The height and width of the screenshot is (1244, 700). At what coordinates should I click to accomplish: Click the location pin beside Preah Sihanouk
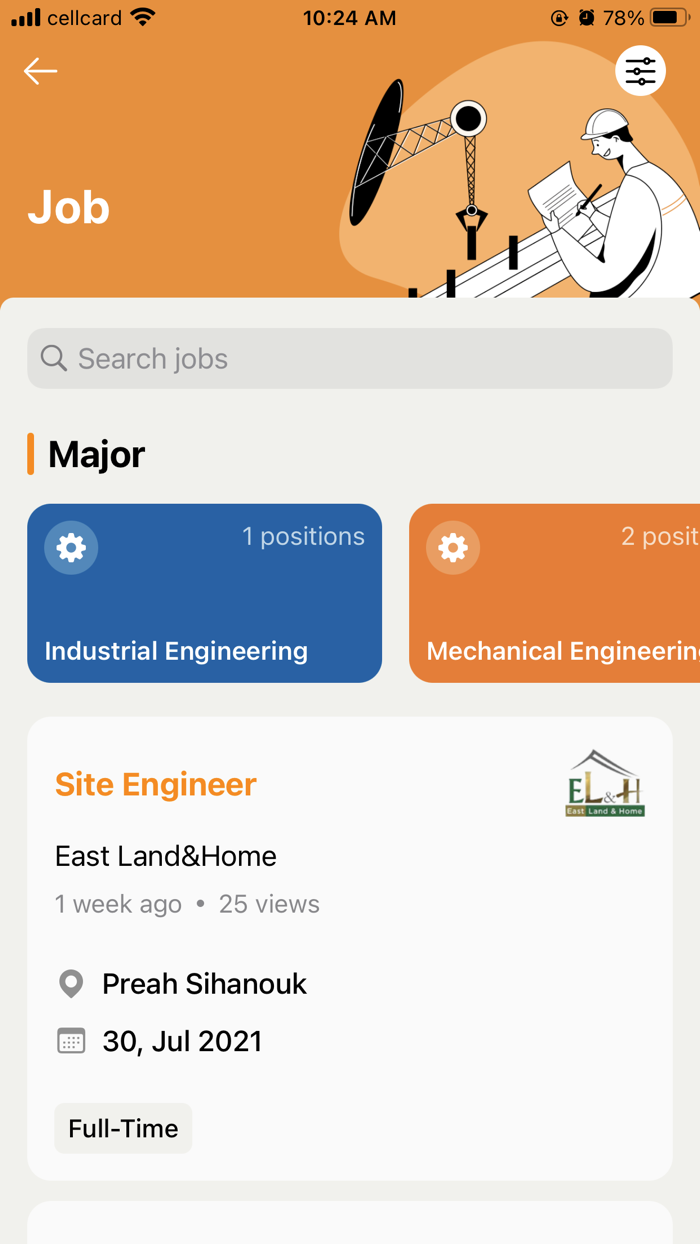pyautogui.click(x=70, y=983)
